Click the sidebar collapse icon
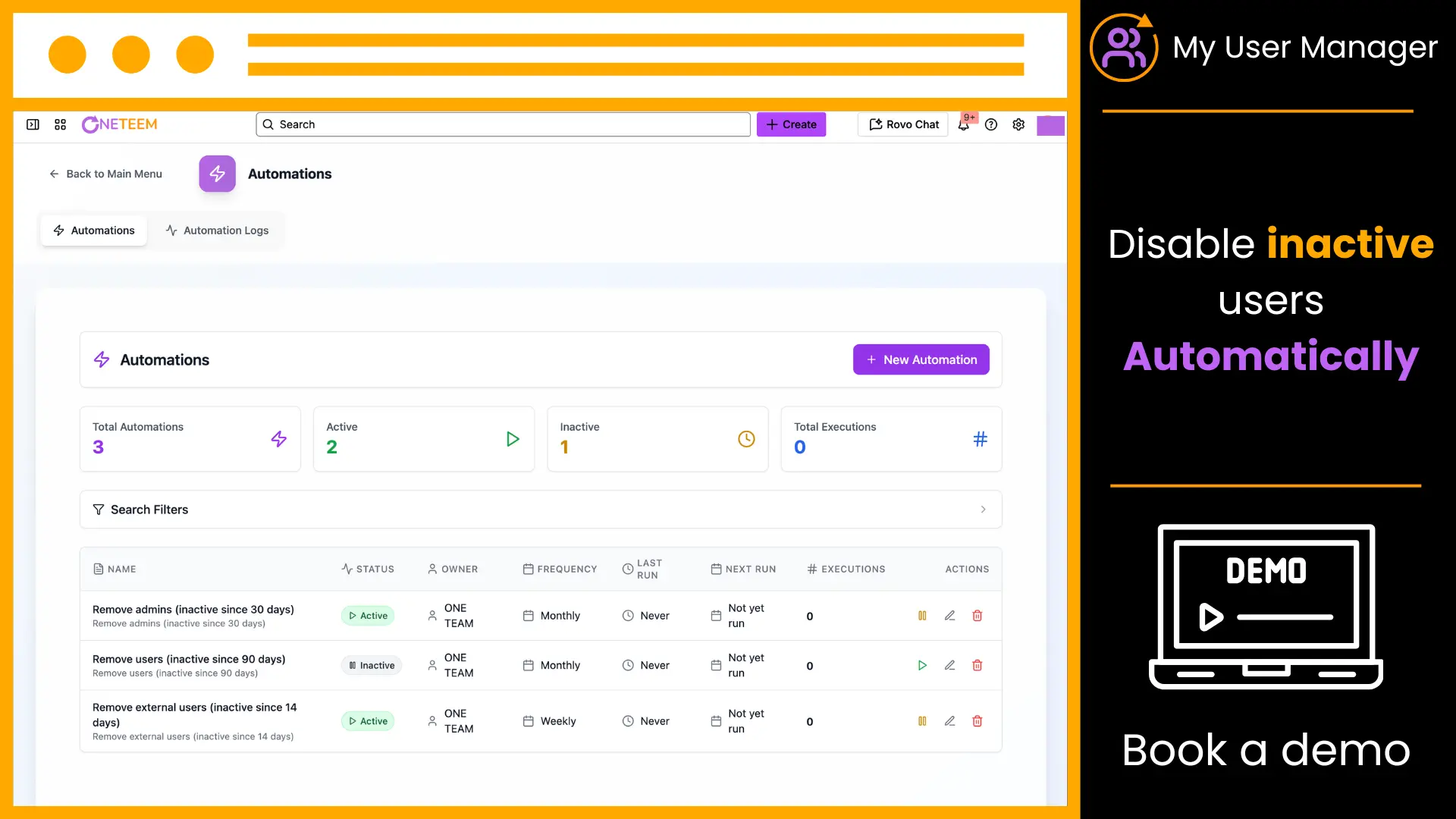This screenshot has width=1456, height=819. 33,124
